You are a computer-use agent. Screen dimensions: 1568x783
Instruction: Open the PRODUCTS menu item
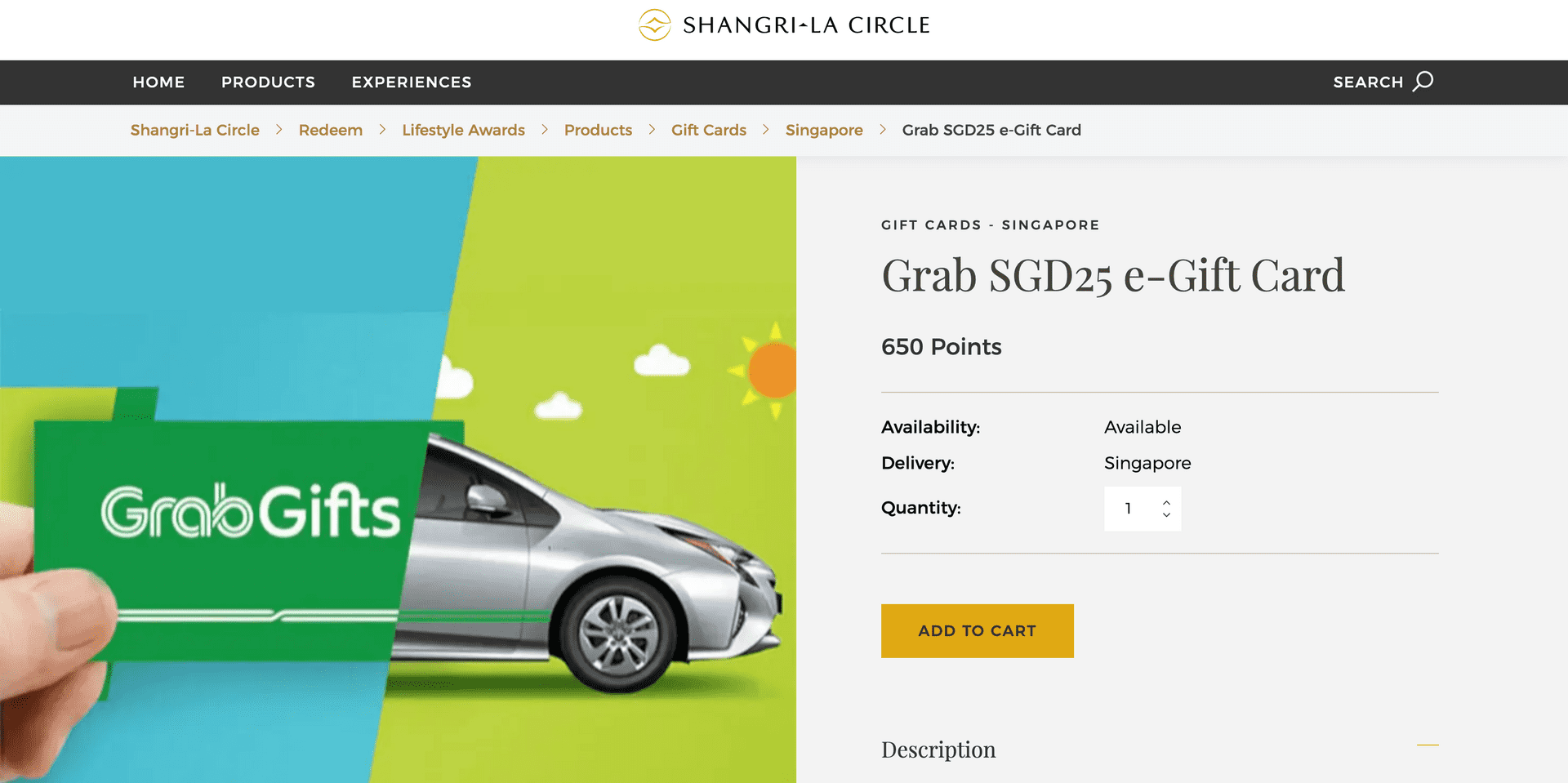[x=268, y=82]
